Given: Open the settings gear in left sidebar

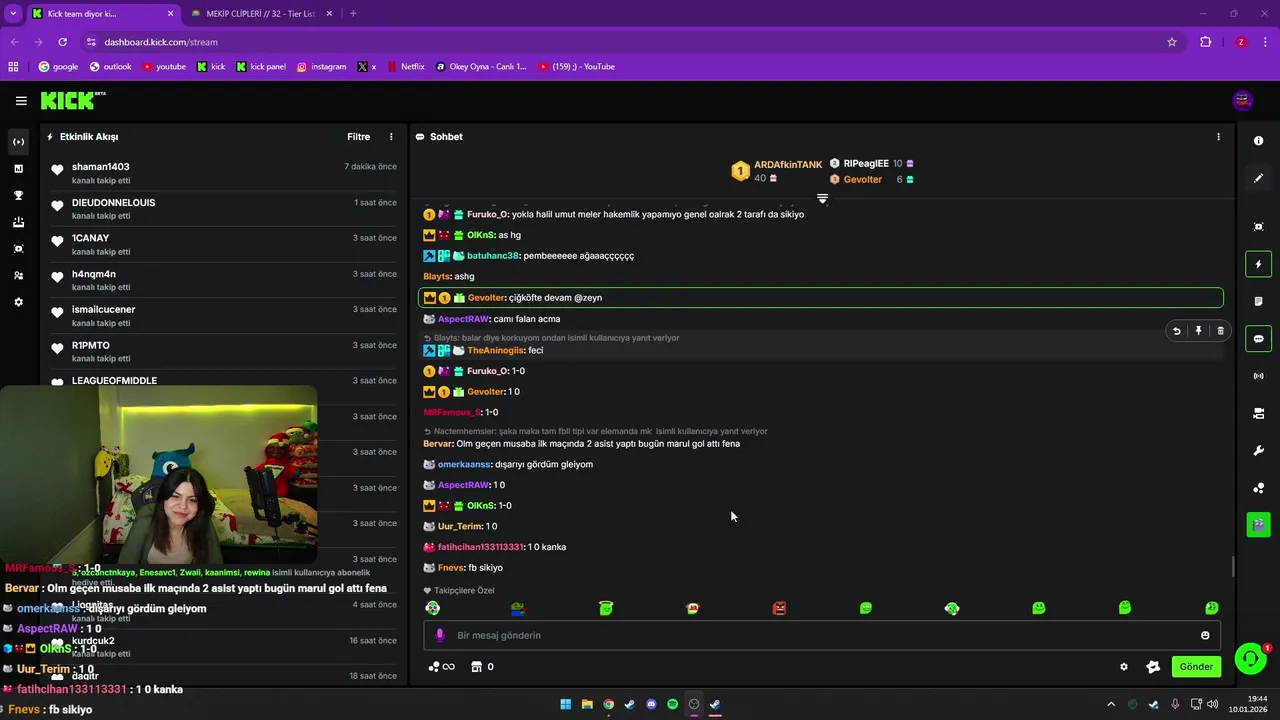Looking at the screenshot, I should (x=18, y=302).
